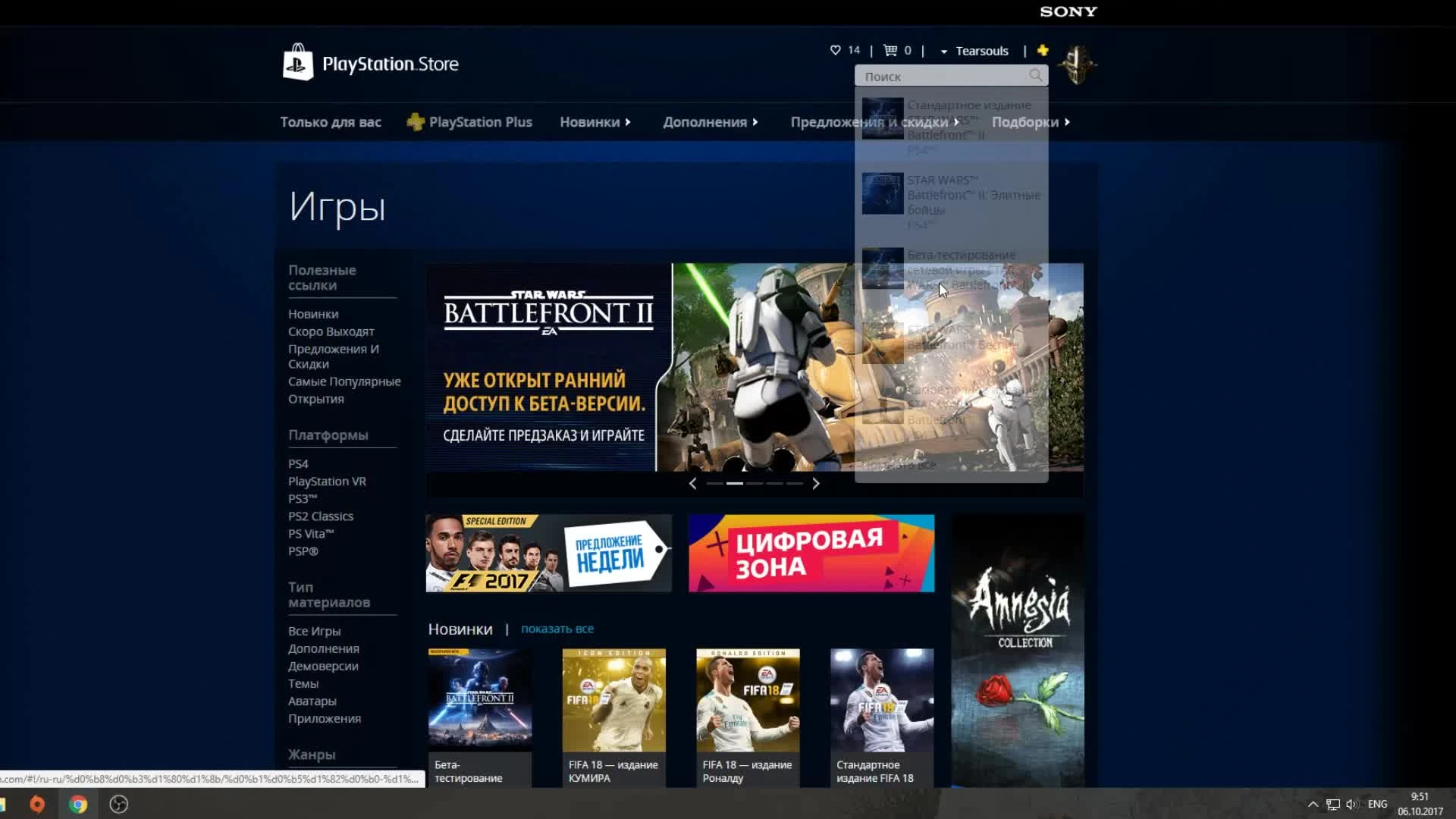Open Скоро Выходят in the sidebar
1456x819 pixels.
(x=330, y=331)
